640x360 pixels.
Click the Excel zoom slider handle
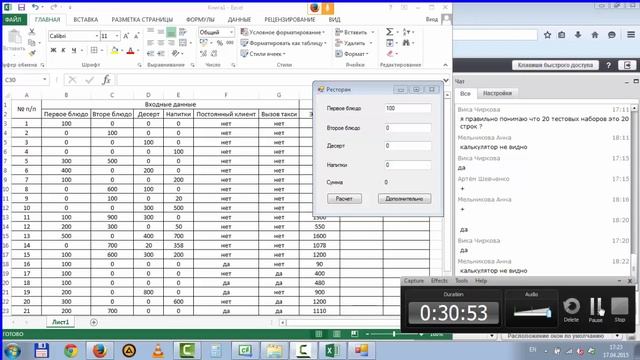coord(394,334)
